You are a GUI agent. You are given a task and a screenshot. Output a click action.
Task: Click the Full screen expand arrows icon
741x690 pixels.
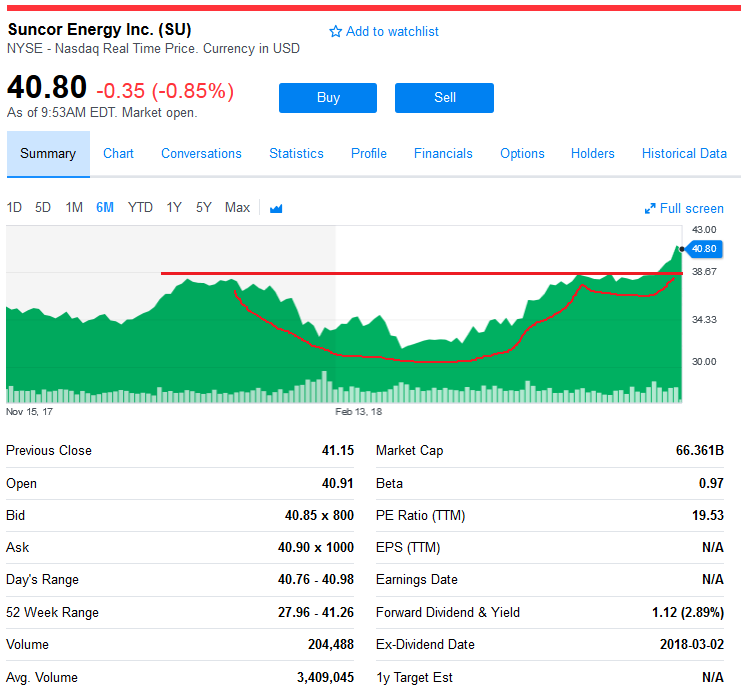point(650,208)
